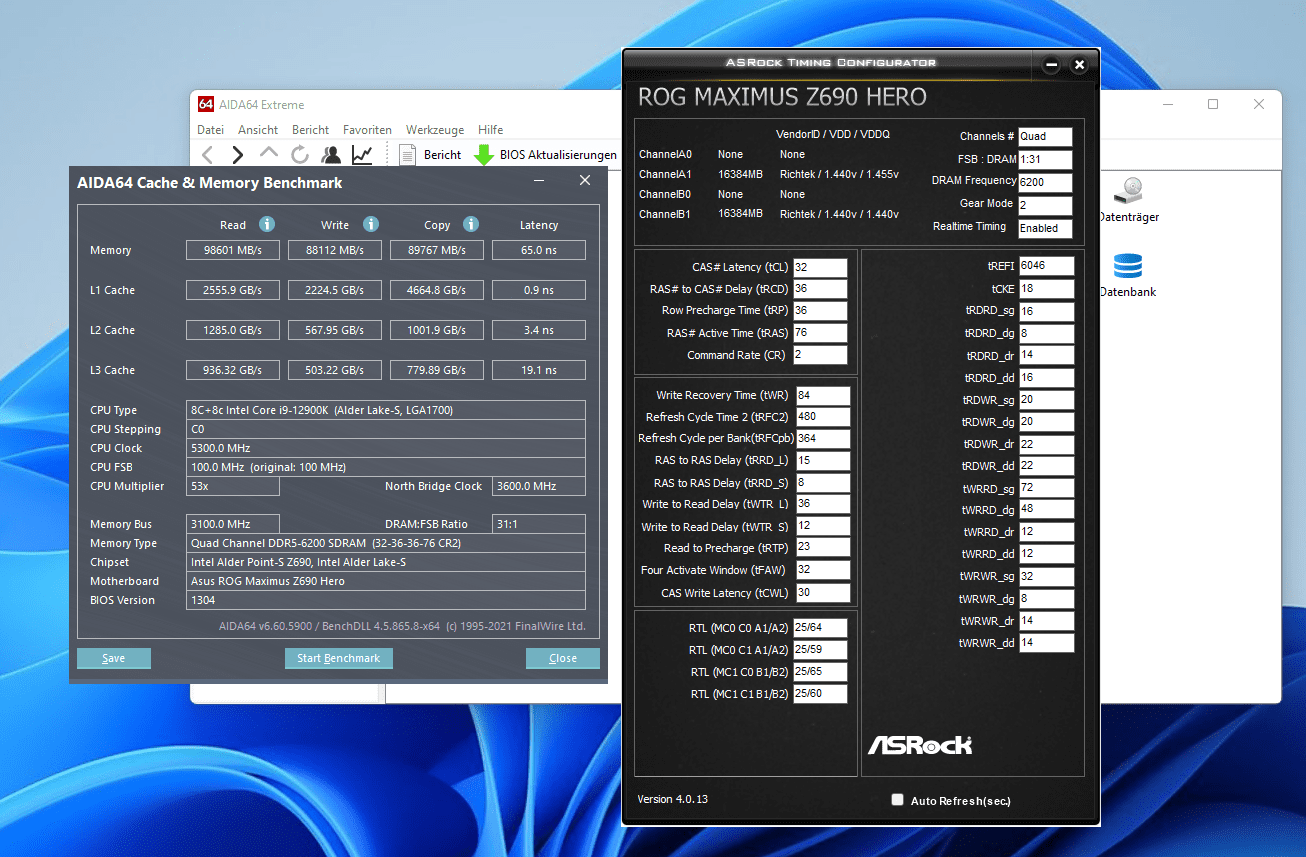Click the DRAM Frequency field

click(1045, 182)
